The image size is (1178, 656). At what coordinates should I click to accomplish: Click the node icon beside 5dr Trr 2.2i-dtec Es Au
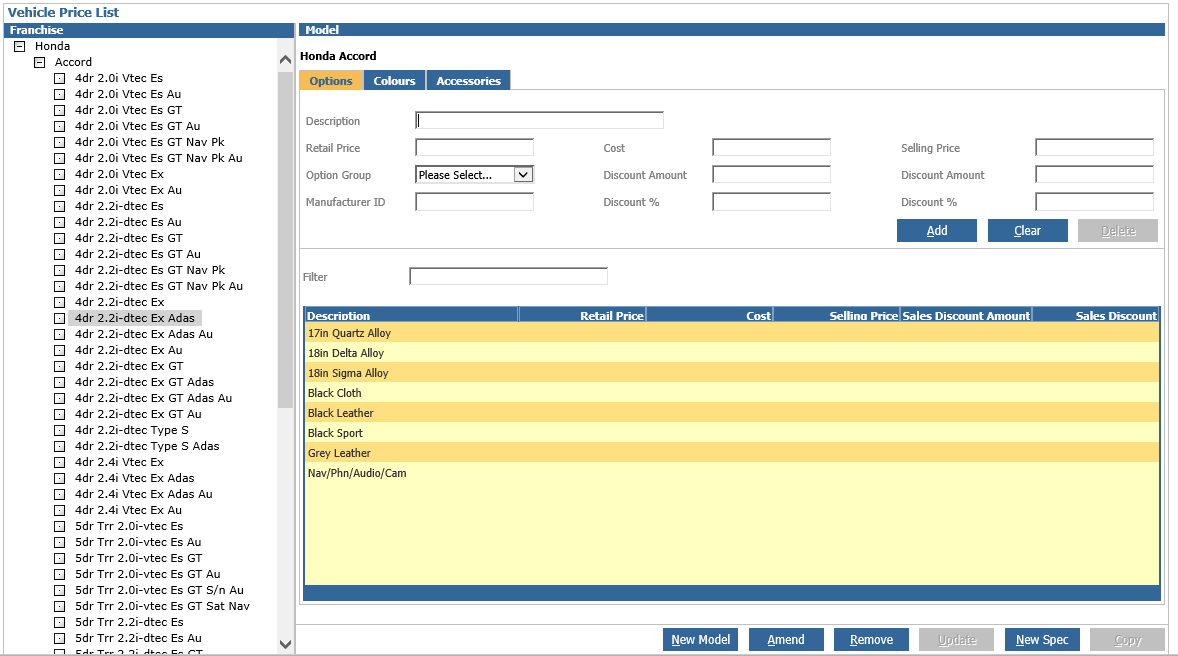59,639
